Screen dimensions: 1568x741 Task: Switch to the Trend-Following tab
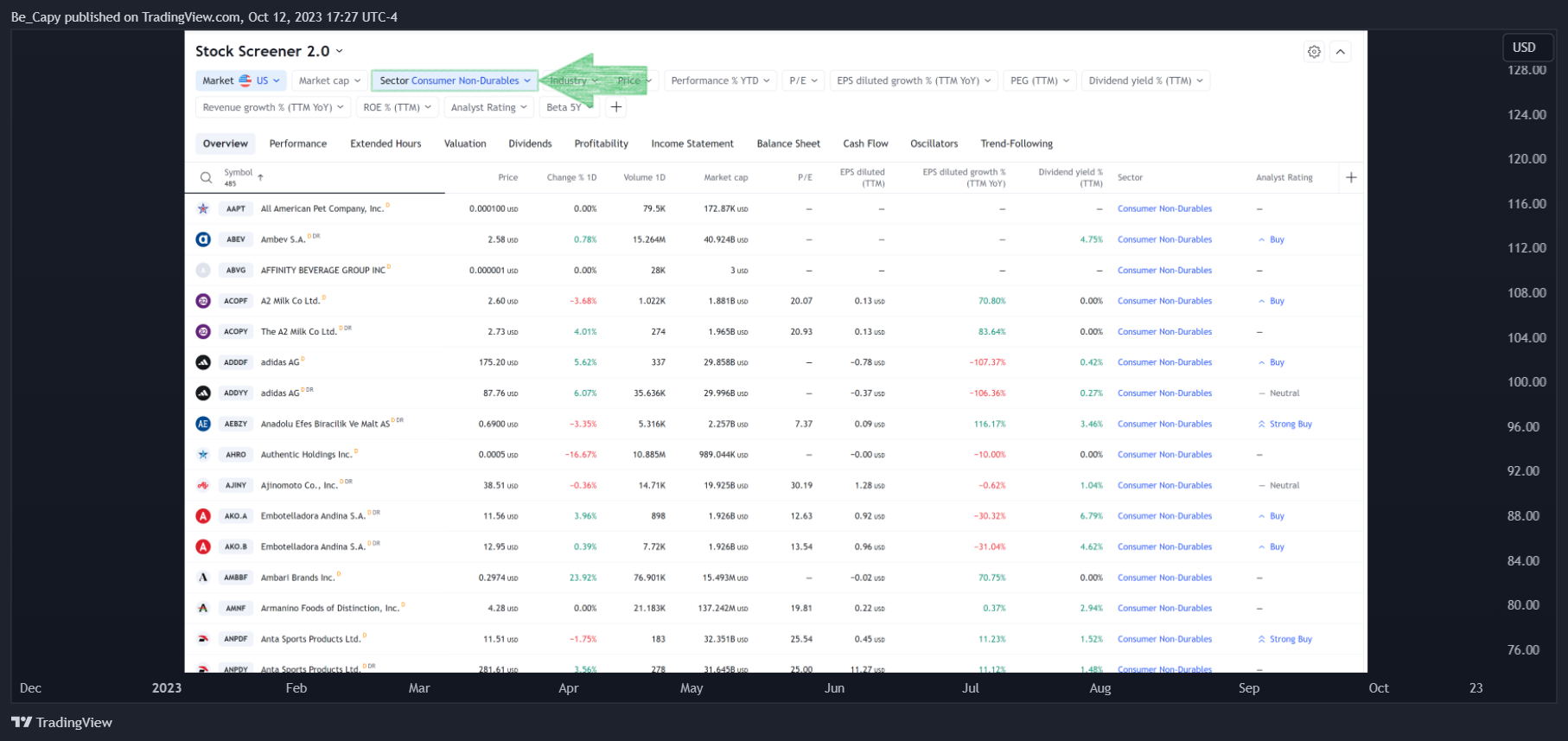coord(1017,144)
